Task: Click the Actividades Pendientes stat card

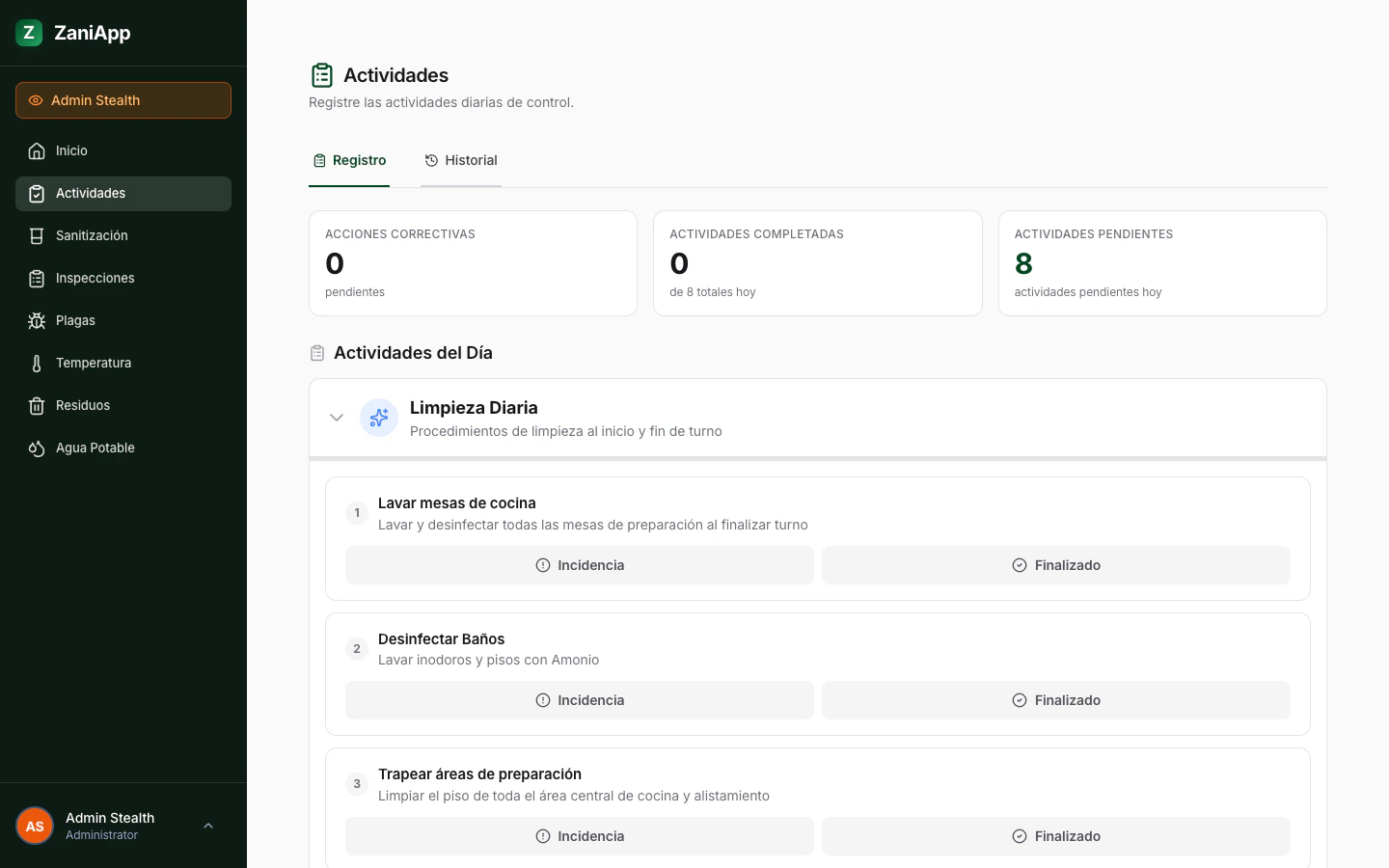Action: [x=1162, y=263]
